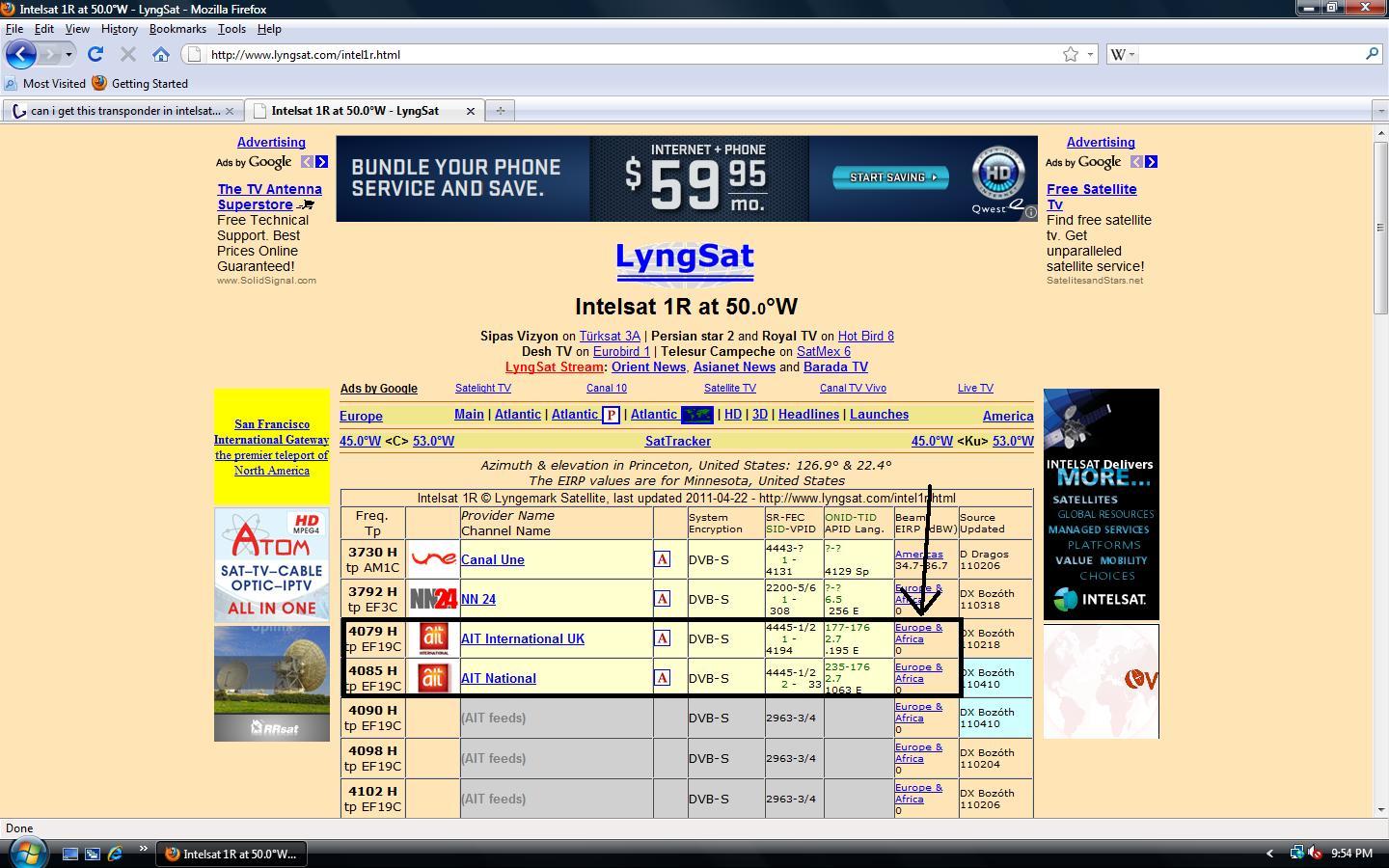
Task: Click the San Francisco International Gateway ad link
Action: click(x=272, y=448)
